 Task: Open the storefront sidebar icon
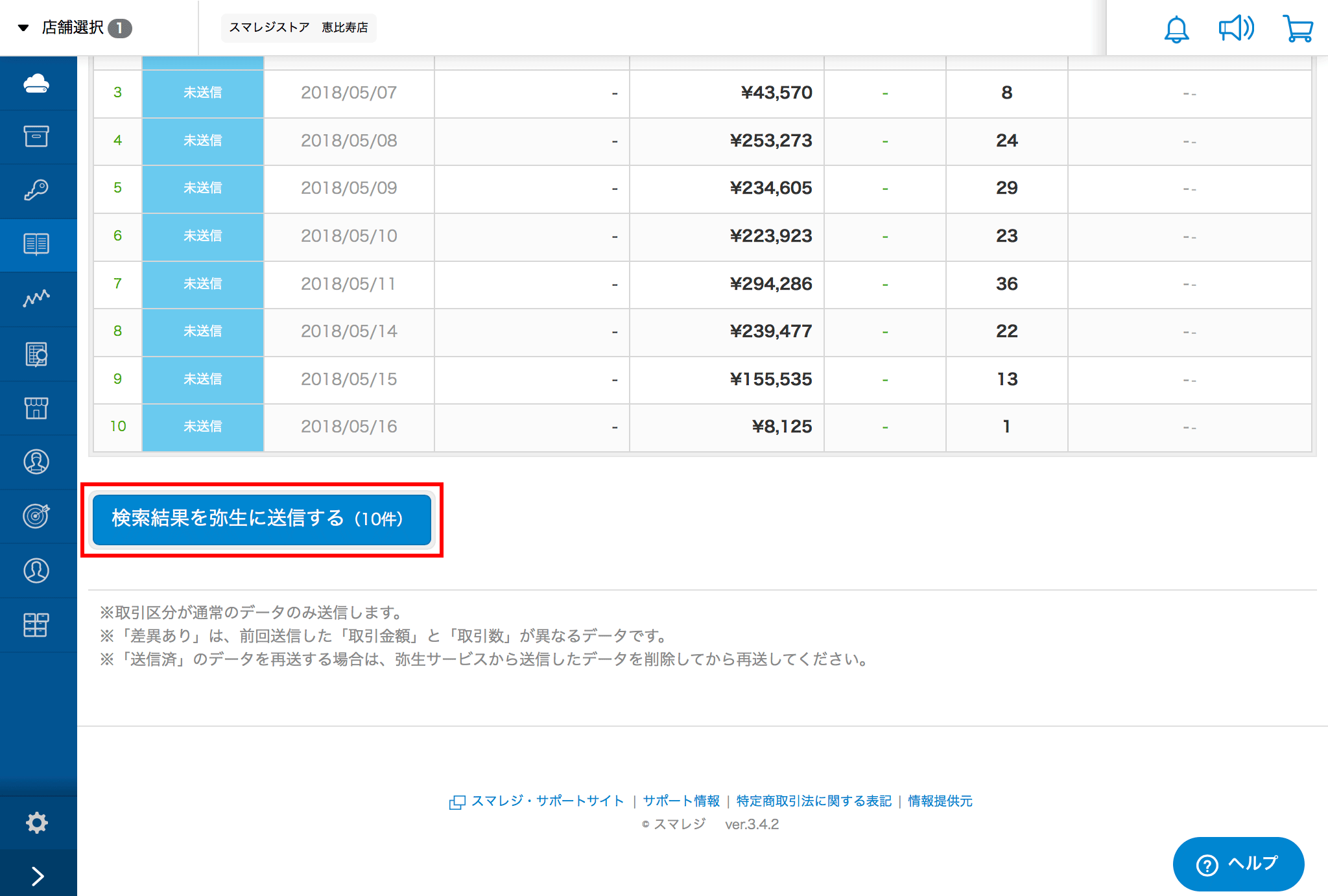click(36, 408)
